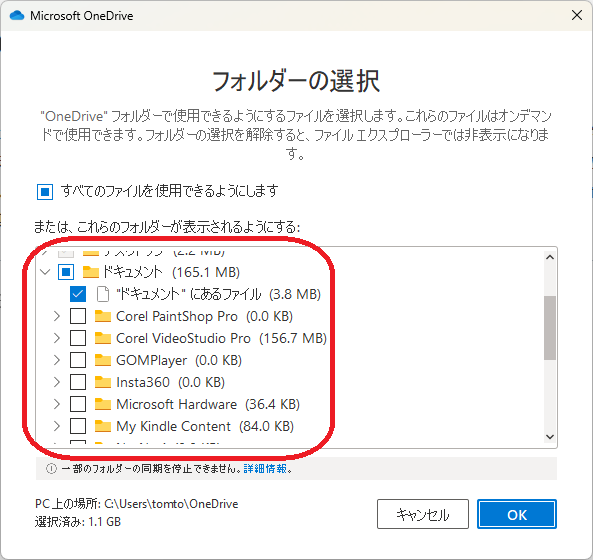Check the Microsoft Hardware checkbox
Image resolution: width=593 pixels, height=560 pixels.
(x=78, y=404)
